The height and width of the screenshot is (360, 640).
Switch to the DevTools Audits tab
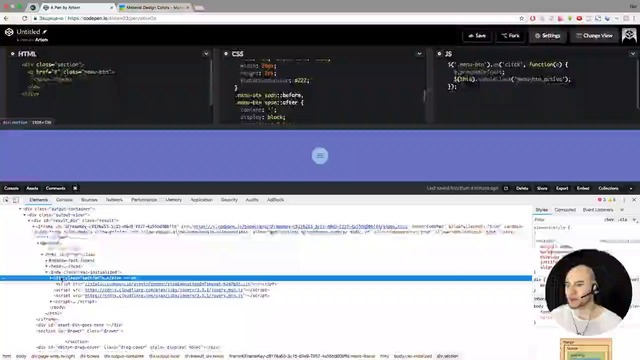pyautogui.click(x=252, y=200)
